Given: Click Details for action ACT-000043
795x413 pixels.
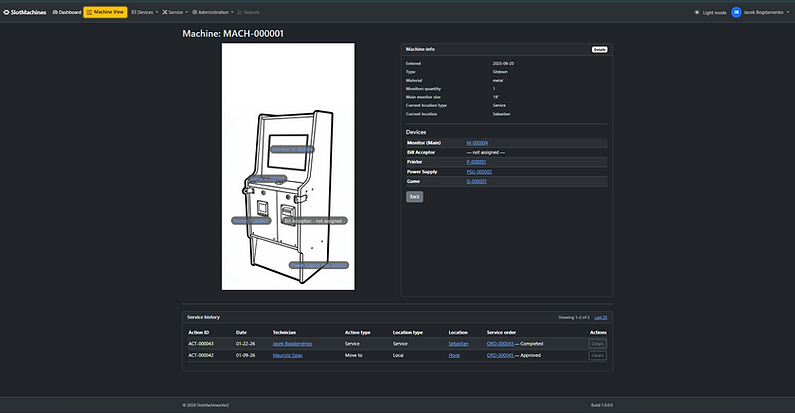Looking at the screenshot, I should (x=598, y=344).
